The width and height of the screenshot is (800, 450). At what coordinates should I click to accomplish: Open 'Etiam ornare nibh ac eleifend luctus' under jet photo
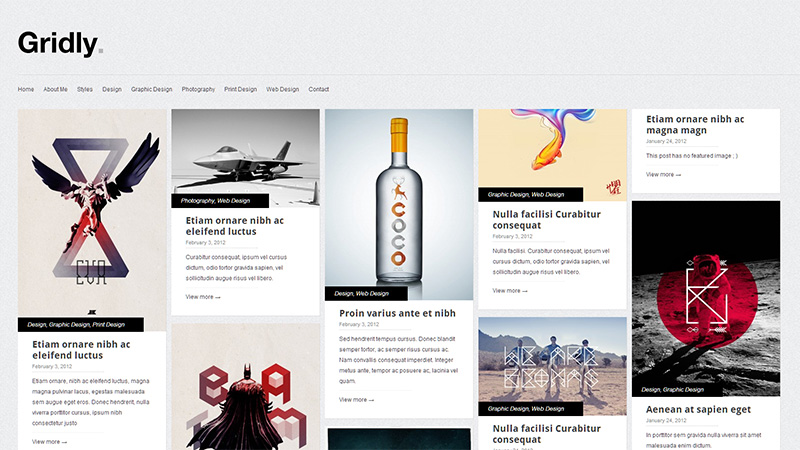coord(235,226)
